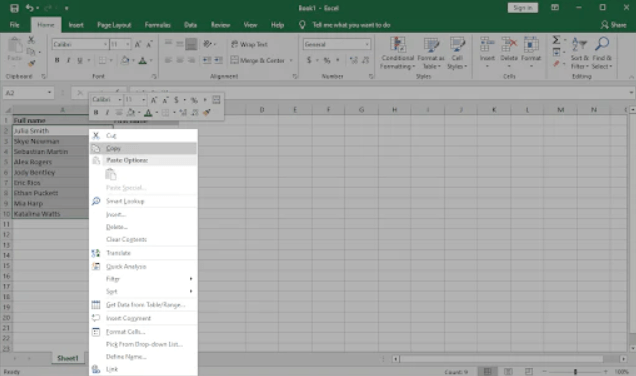This screenshot has width=636, height=376.
Task: Select the Sheet1 sheet tab
Action: (67, 358)
